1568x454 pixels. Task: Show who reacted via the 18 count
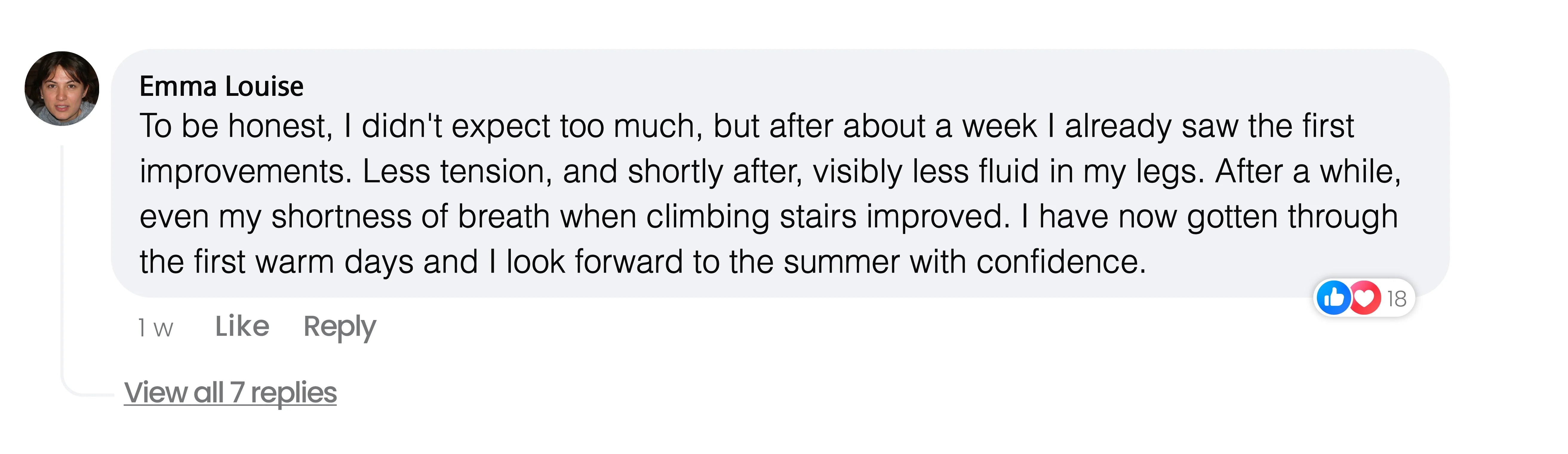(x=1397, y=299)
